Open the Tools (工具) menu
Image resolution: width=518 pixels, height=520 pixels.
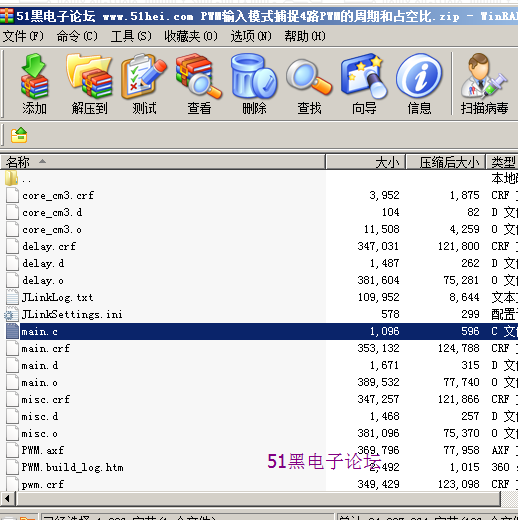(x=131, y=36)
